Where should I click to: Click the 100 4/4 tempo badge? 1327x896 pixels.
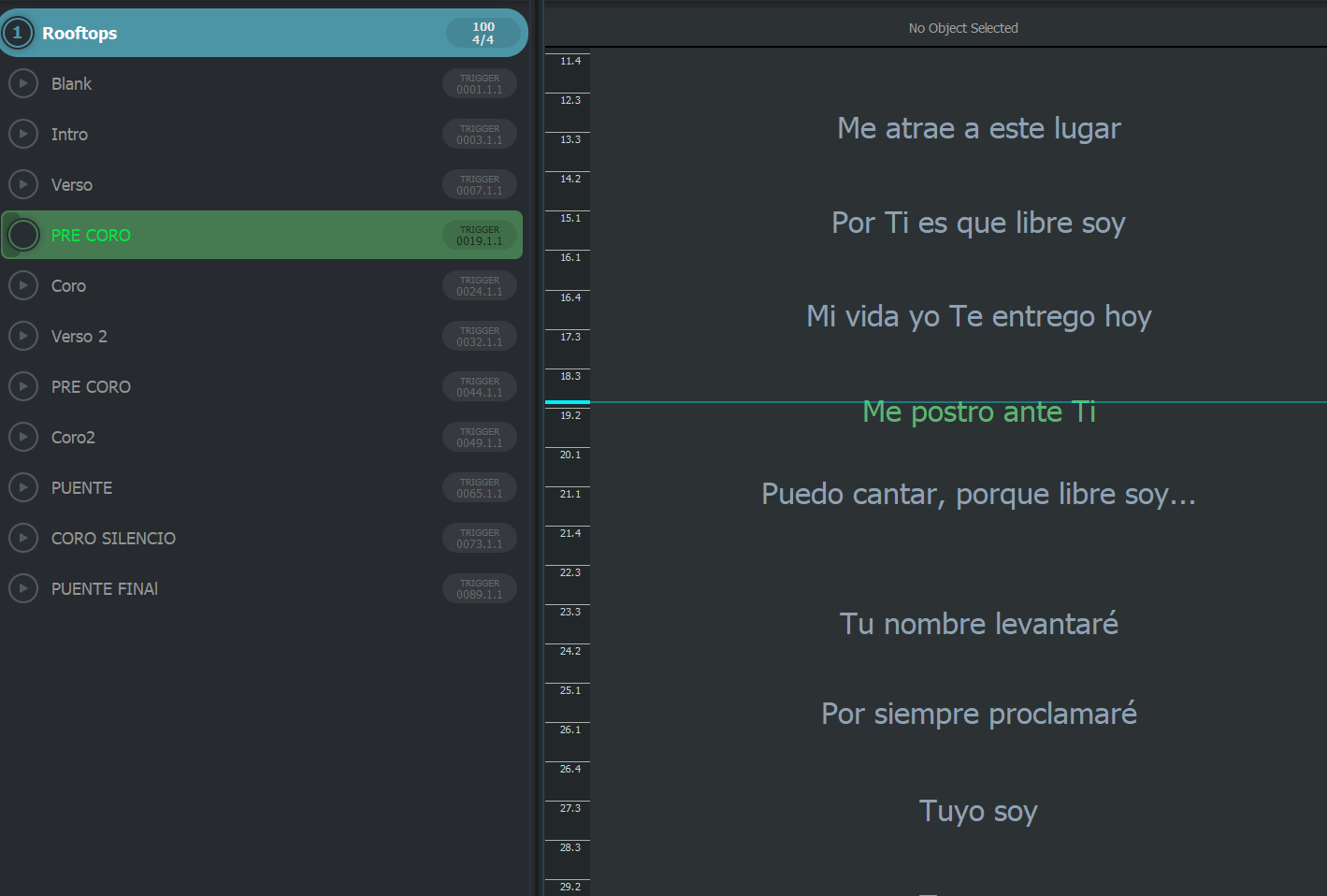(x=483, y=33)
